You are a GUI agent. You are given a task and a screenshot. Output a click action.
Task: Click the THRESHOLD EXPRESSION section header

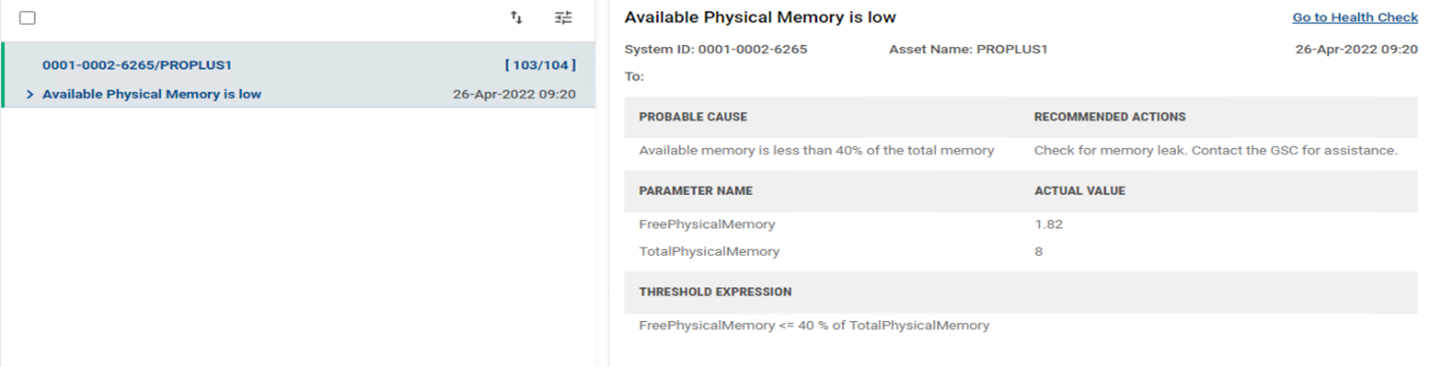(x=715, y=292)
